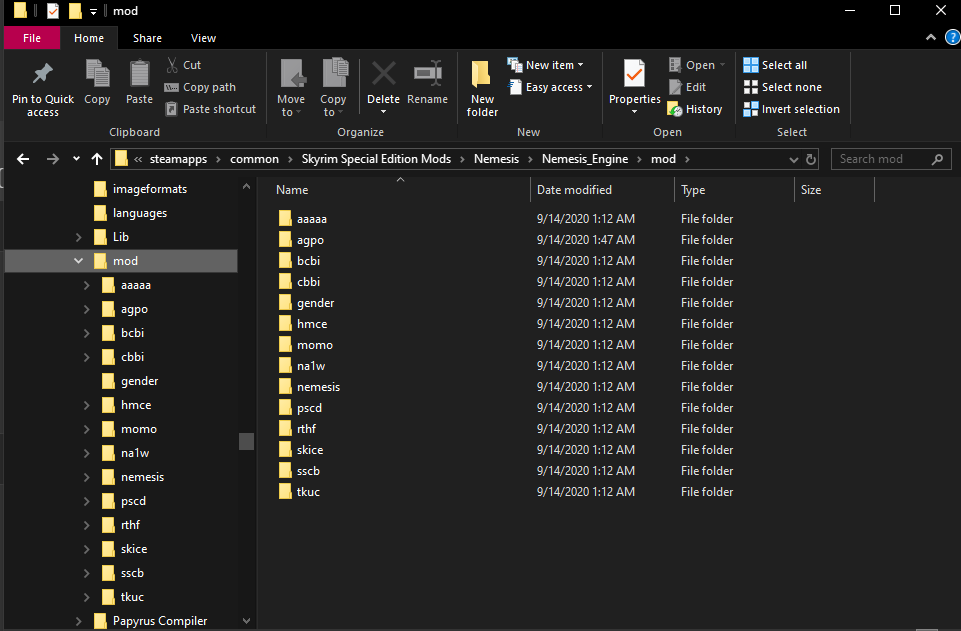Screen dimensions: 961x631
Task: Sort by the Name column header
Action: coord(400,190)
